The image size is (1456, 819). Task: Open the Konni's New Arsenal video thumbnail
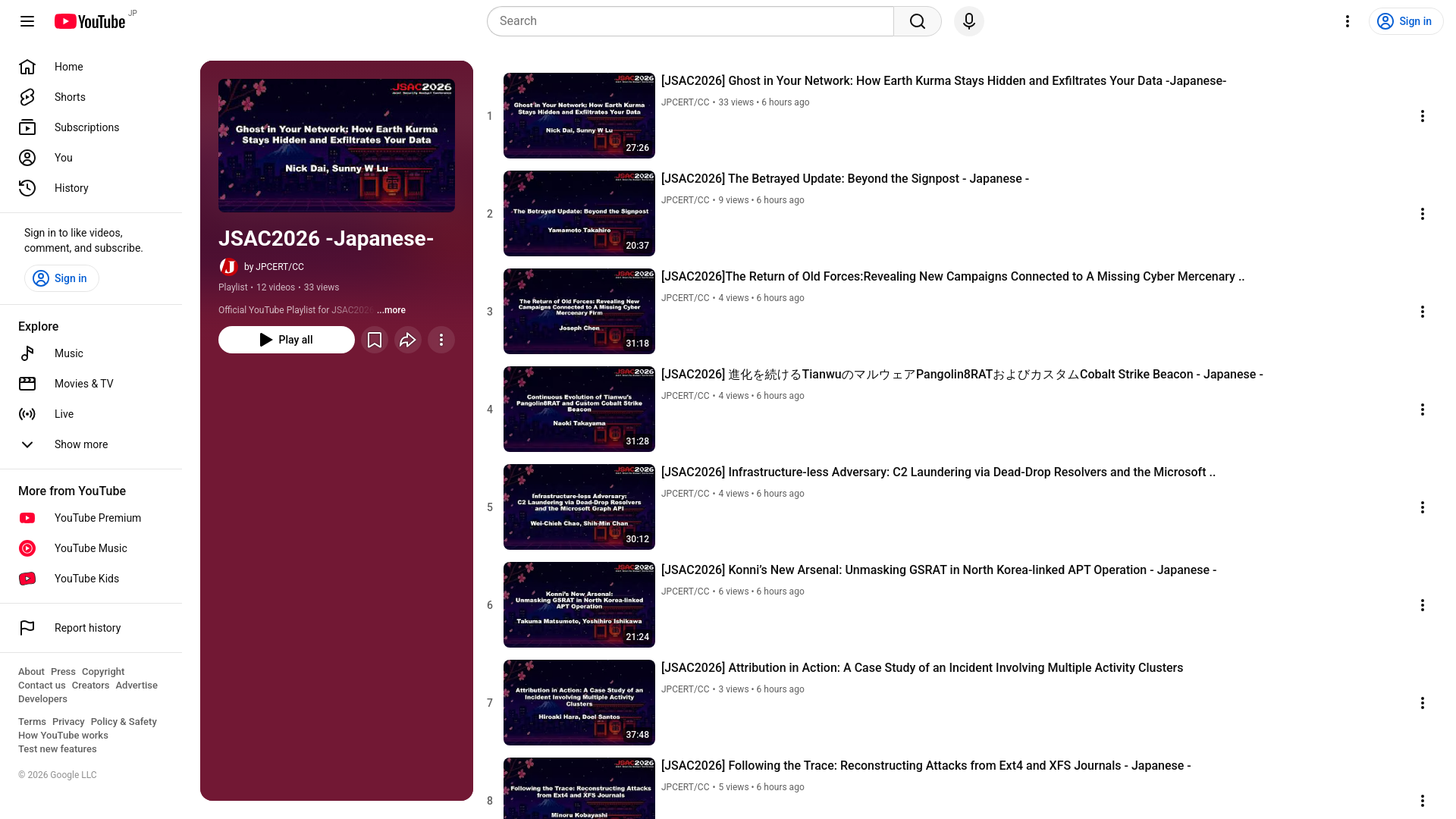point(579,604)
